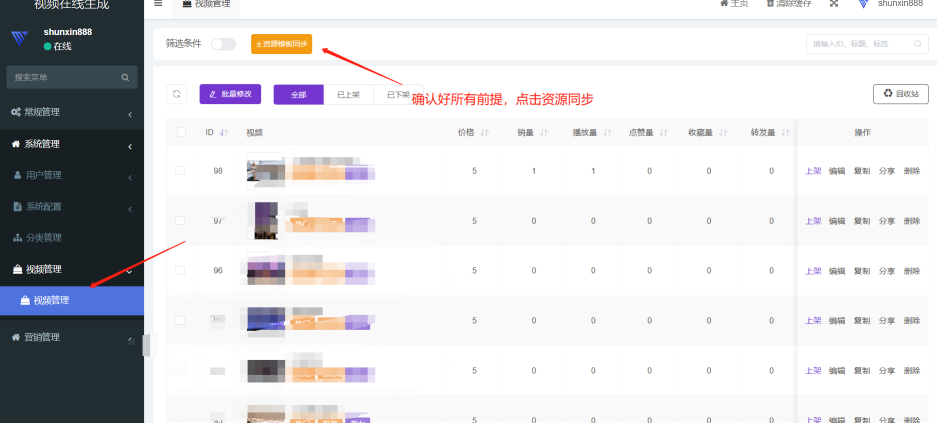This screenshot has height=423, width=937.
Task: Click the search magnifier in 搜索菜单 box
Action: tap(125, 78)
